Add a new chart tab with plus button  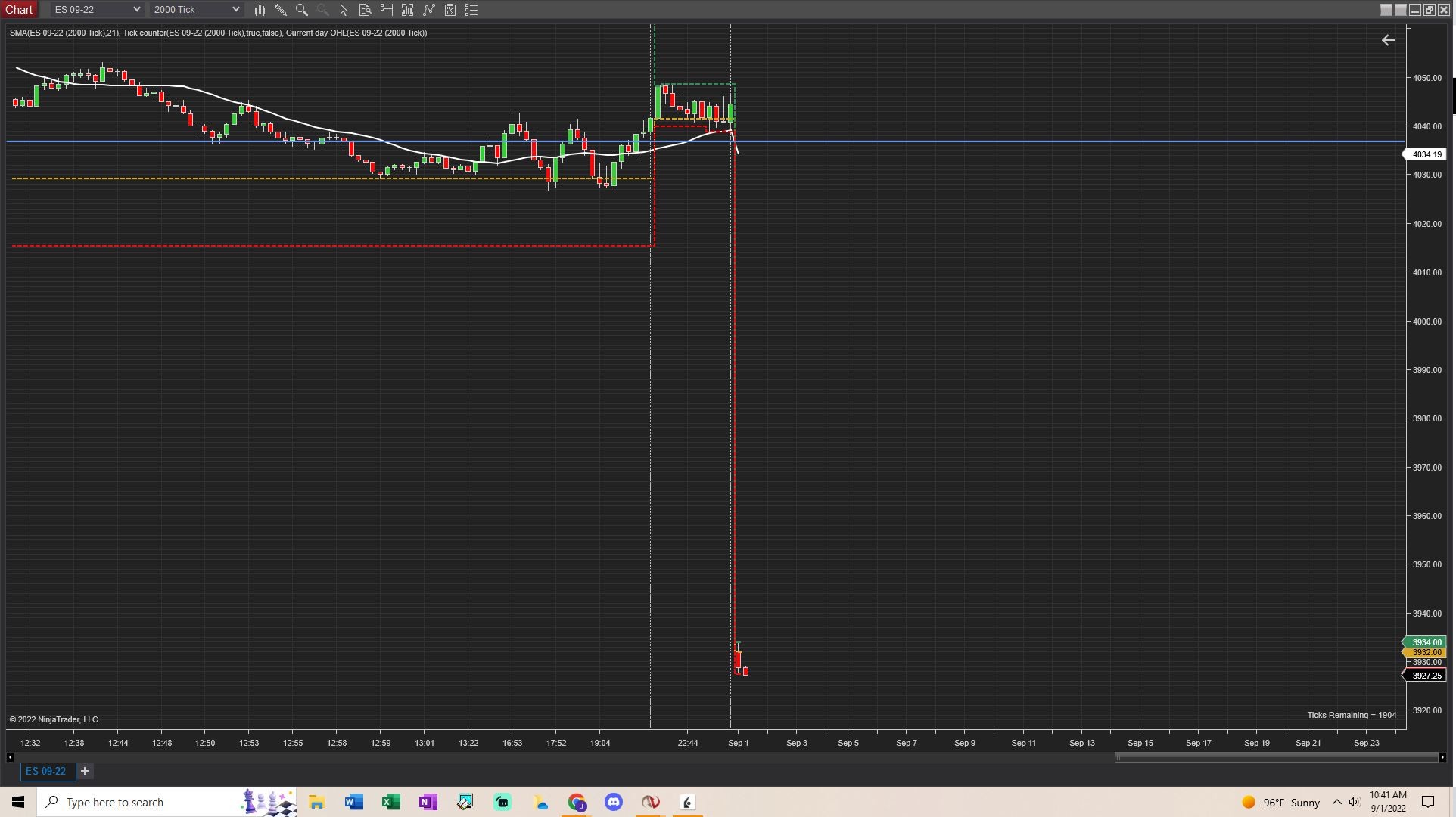pyautogui.click(x=85, y=771)
